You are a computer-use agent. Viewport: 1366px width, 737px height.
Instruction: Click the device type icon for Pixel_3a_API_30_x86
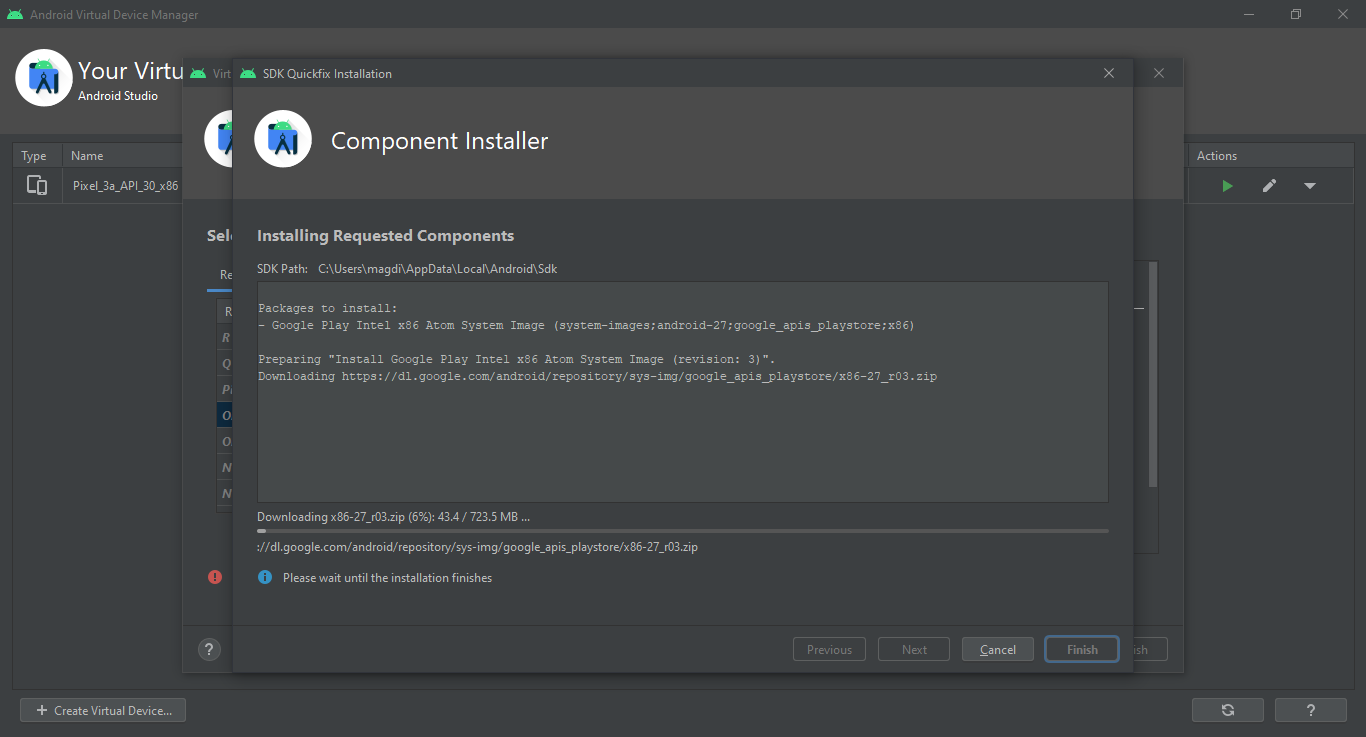(x=37, y=185)
